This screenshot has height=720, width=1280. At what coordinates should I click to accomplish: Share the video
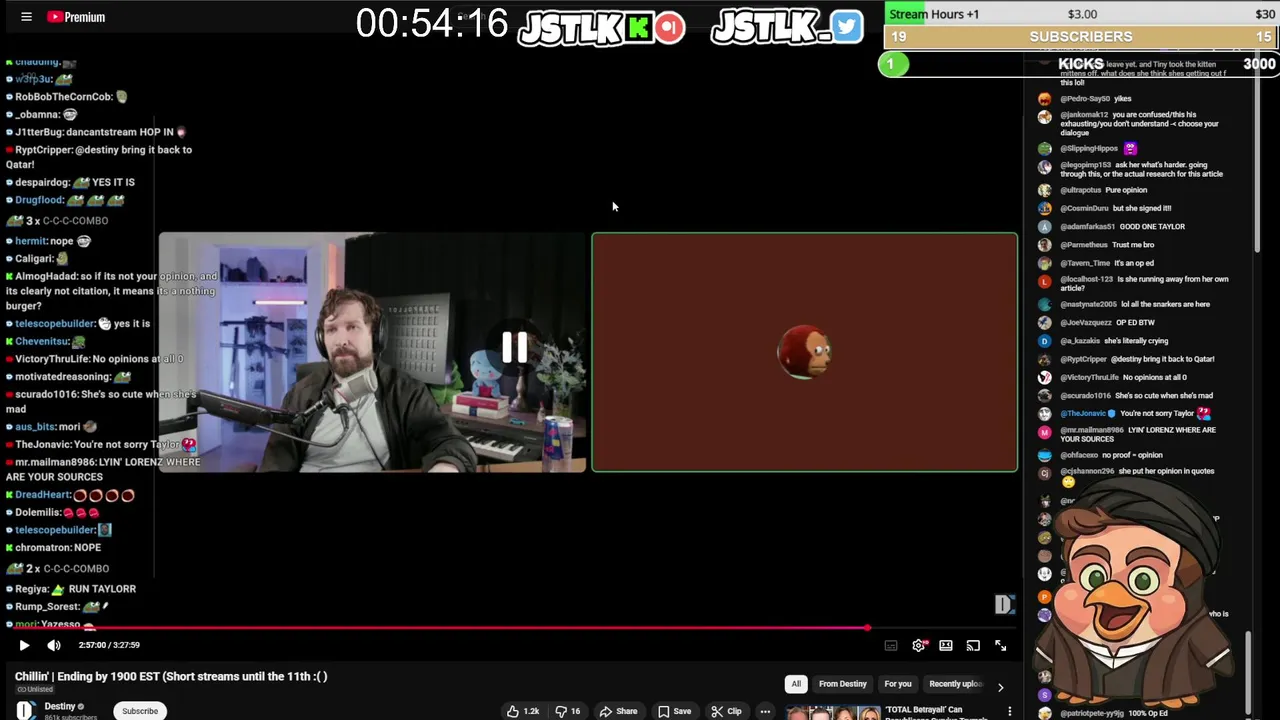tap(618, 711)
